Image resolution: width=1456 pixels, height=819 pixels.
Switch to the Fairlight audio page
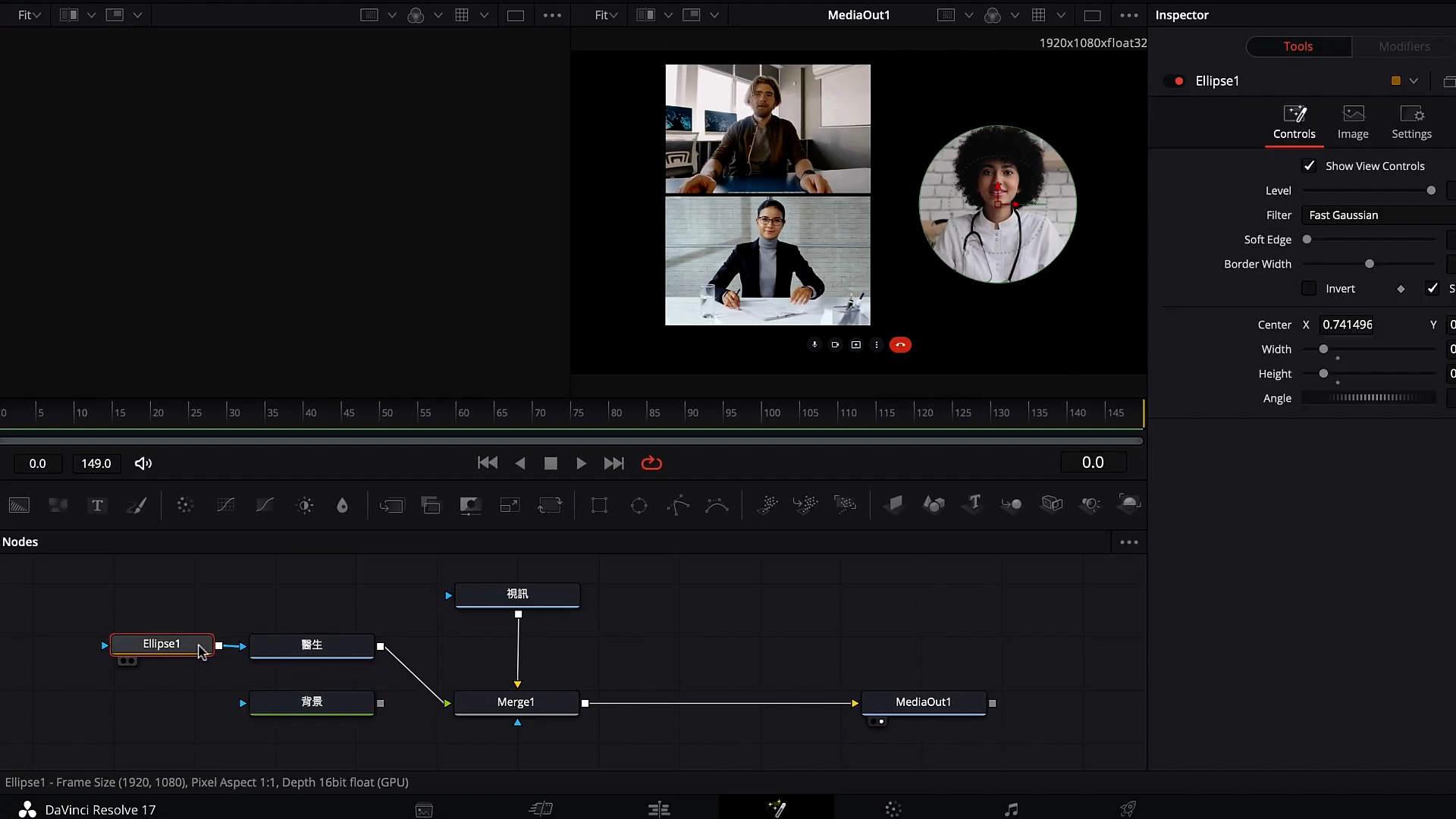1012,808
